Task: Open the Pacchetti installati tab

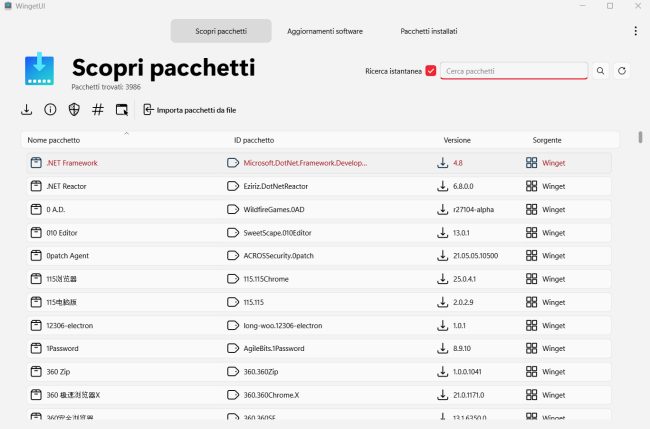Action: pyautogui.click(x=429, y=31)
